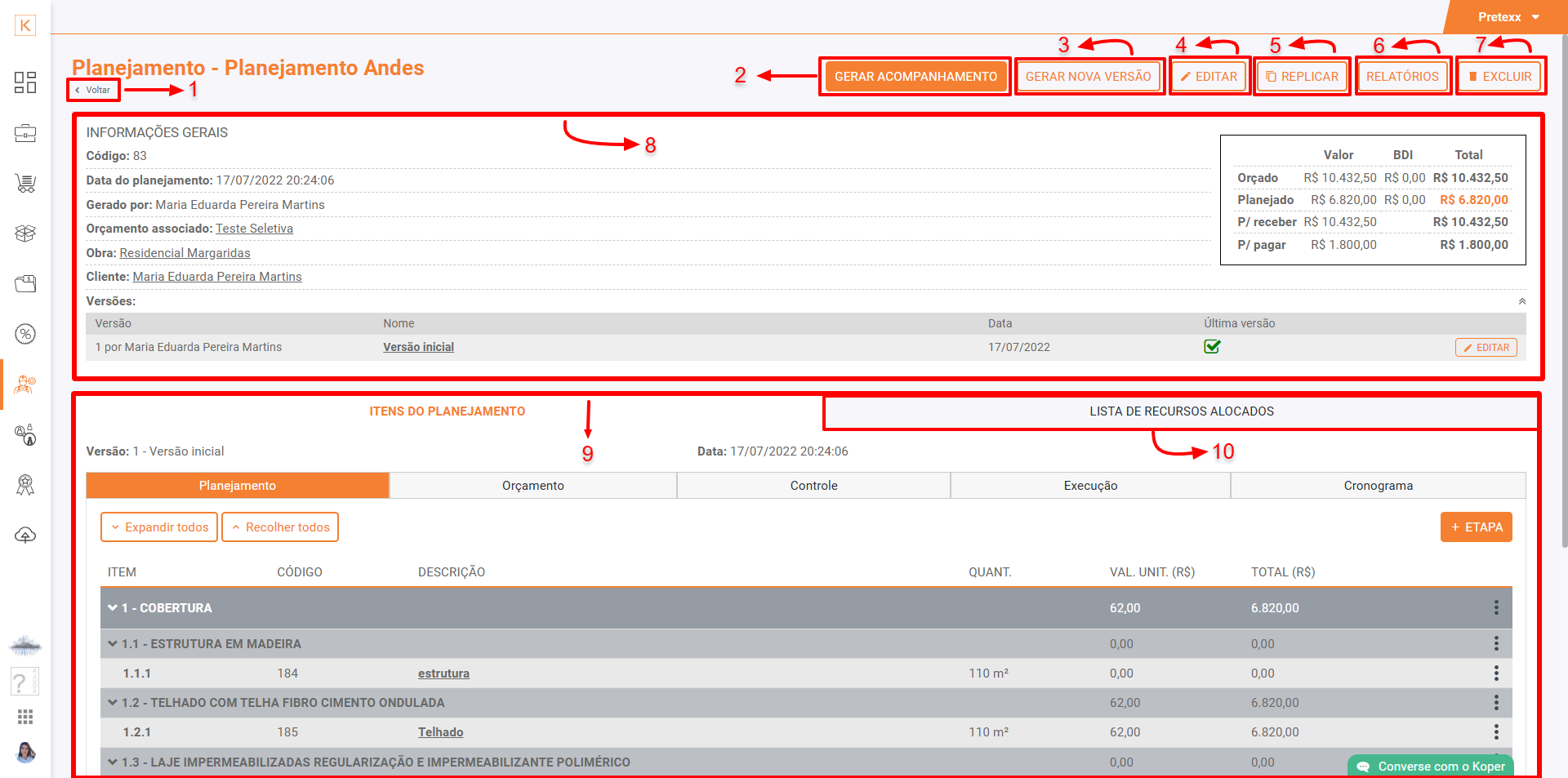Image resolution: width=1568 pixels, height=778 pixels.
Task: Open the dashboard grid icon in sidebar
Action: point(25,82)
